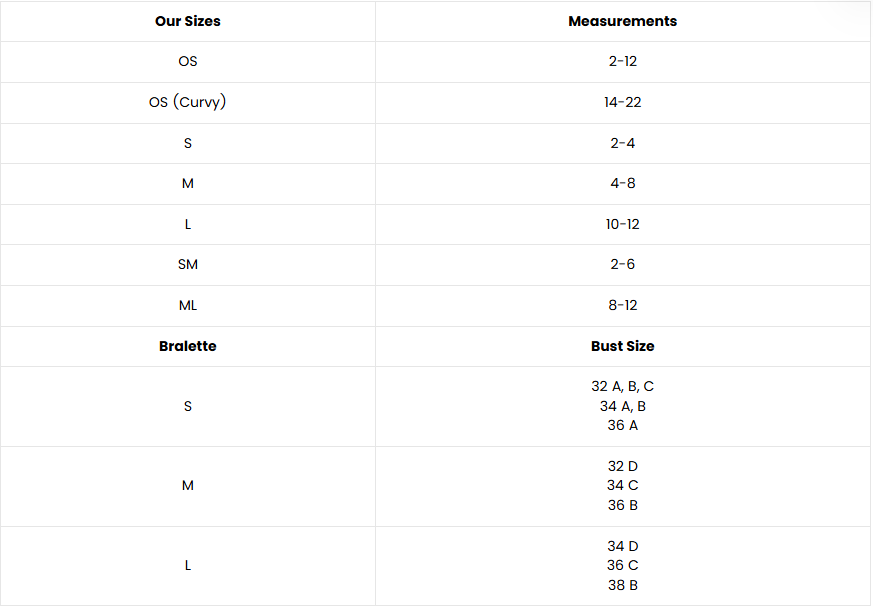Click the 4-8 measurement cell

(x=622, y=183)
